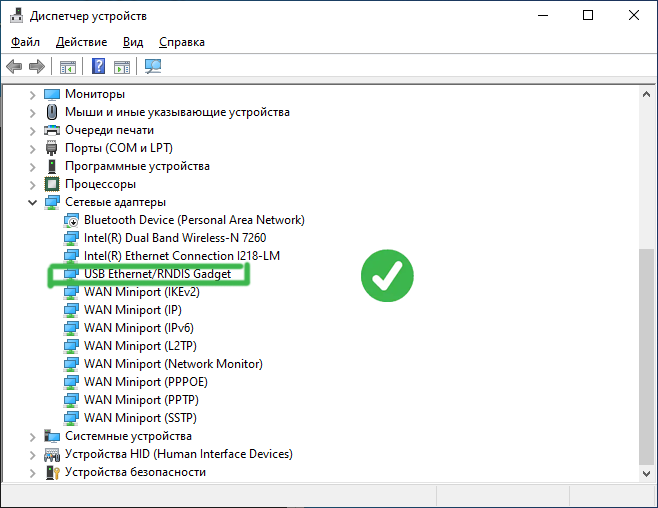Click the scrollbar up arrow

coord(646,94)
